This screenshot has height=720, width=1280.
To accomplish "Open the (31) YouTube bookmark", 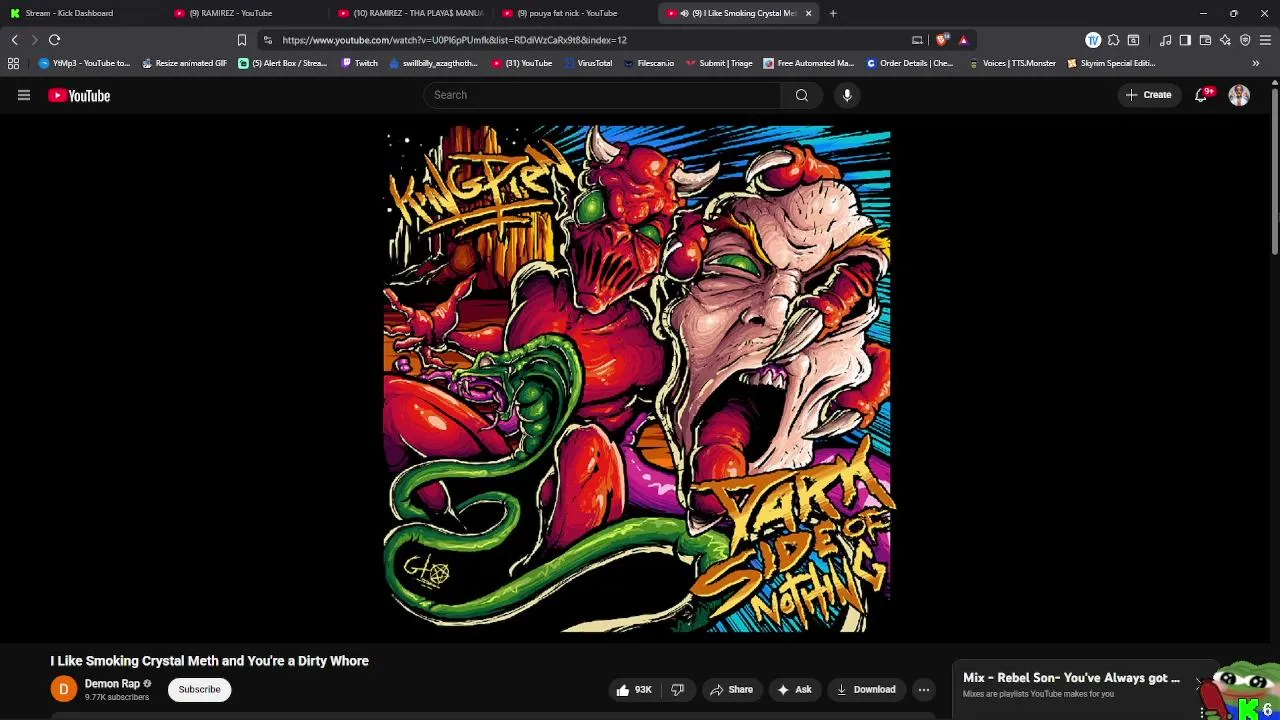I will click(522, 63).
